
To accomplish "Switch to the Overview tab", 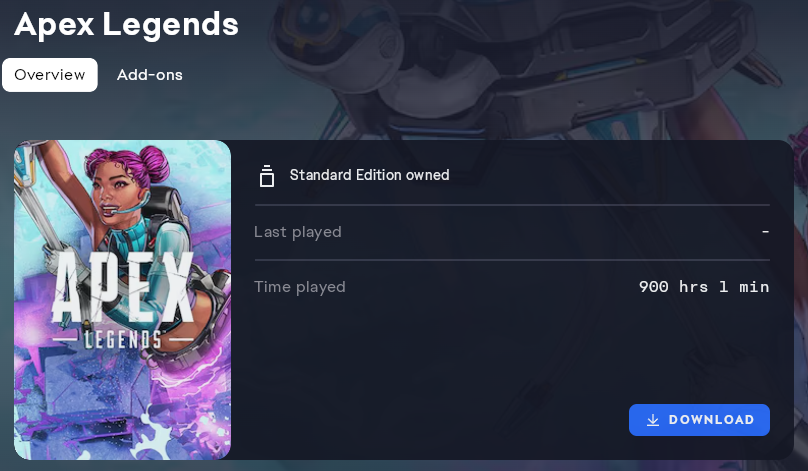I will tap(49, 75).
